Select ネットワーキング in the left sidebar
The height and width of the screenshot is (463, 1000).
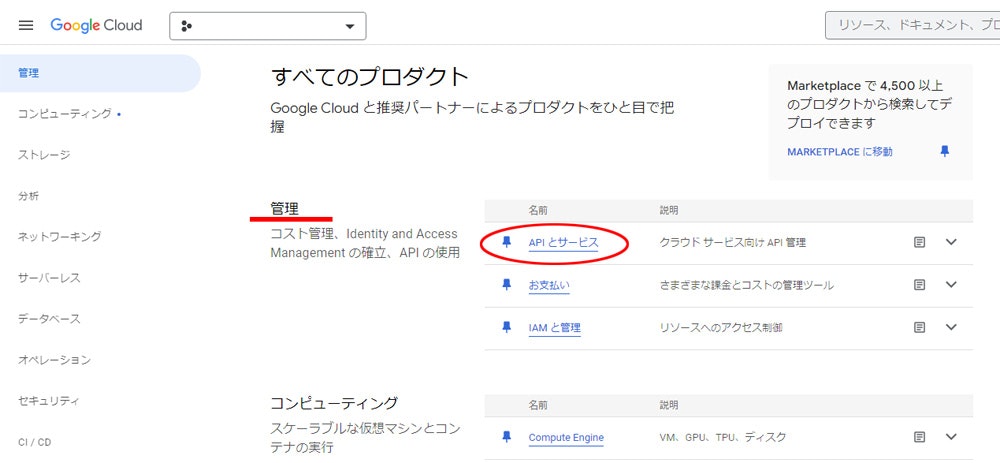tap(60, 237)
